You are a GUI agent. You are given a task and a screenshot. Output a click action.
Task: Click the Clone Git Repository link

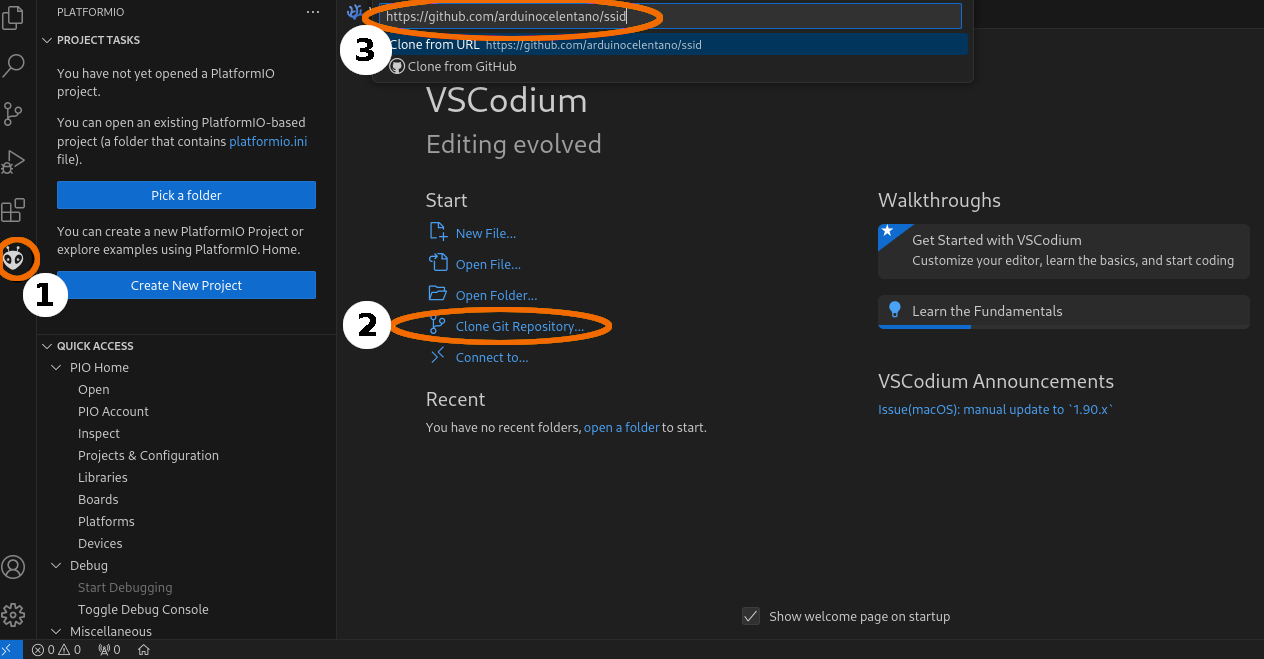tap(519, 327)
